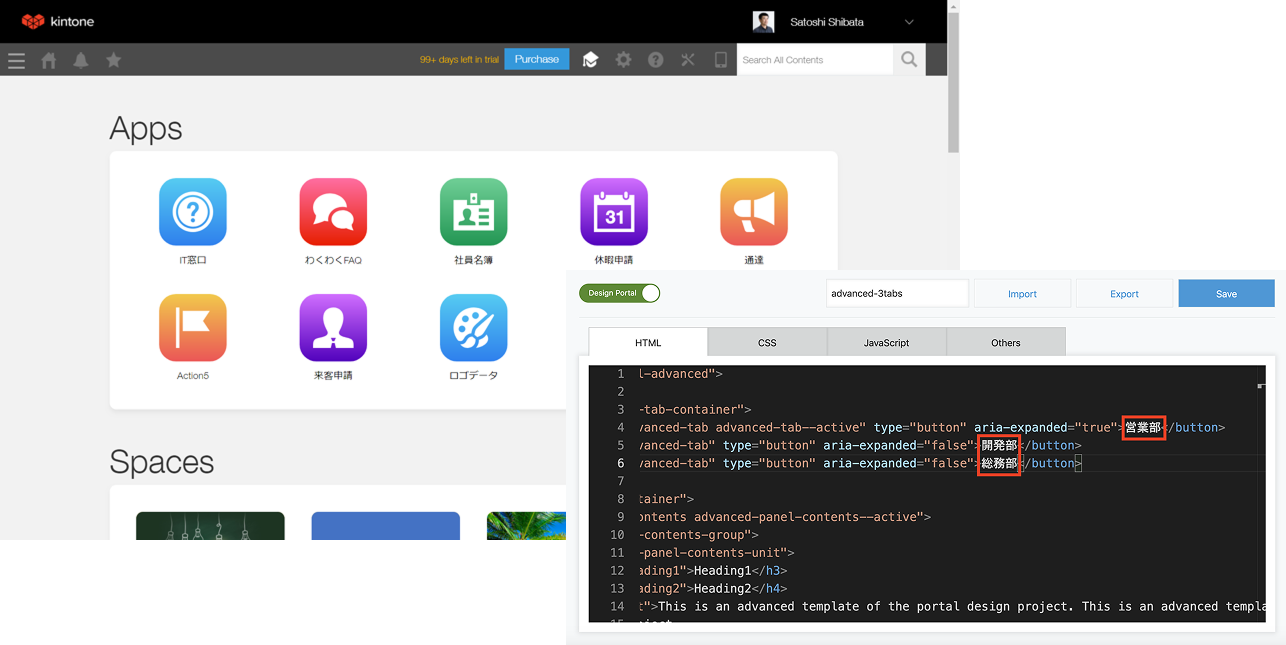Viewport: 1286px width, 645px height.
Task: Click the Search All Contents field
Action: [815, 59]
